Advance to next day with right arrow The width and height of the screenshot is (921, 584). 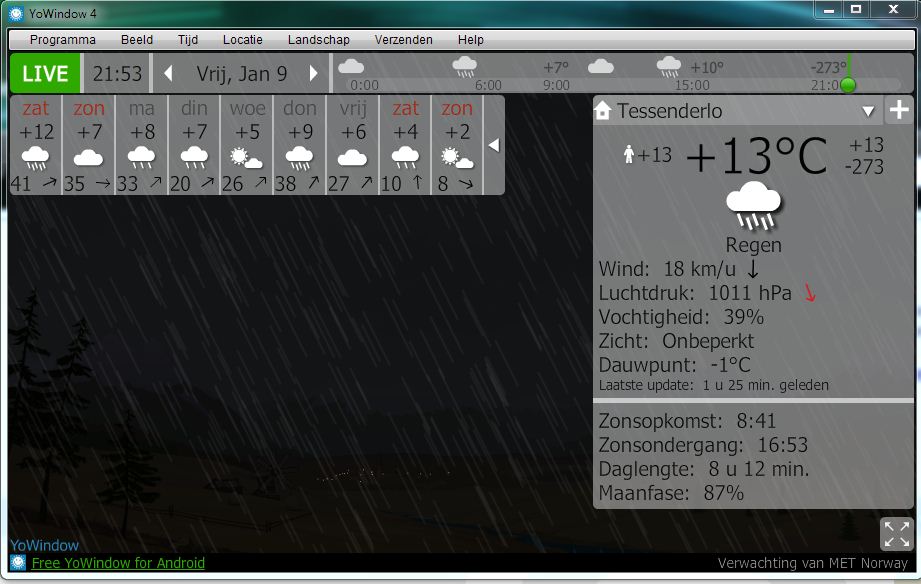[313, 74]
